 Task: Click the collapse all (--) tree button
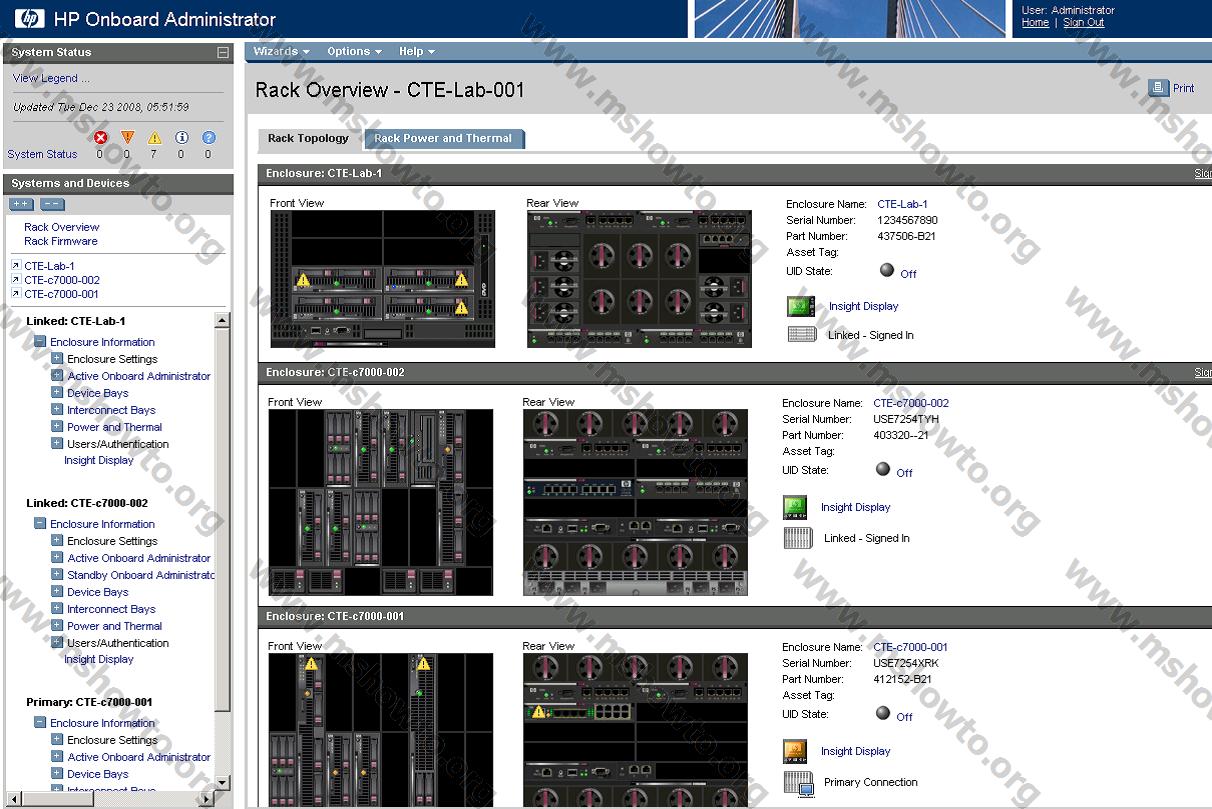[53, 204]
